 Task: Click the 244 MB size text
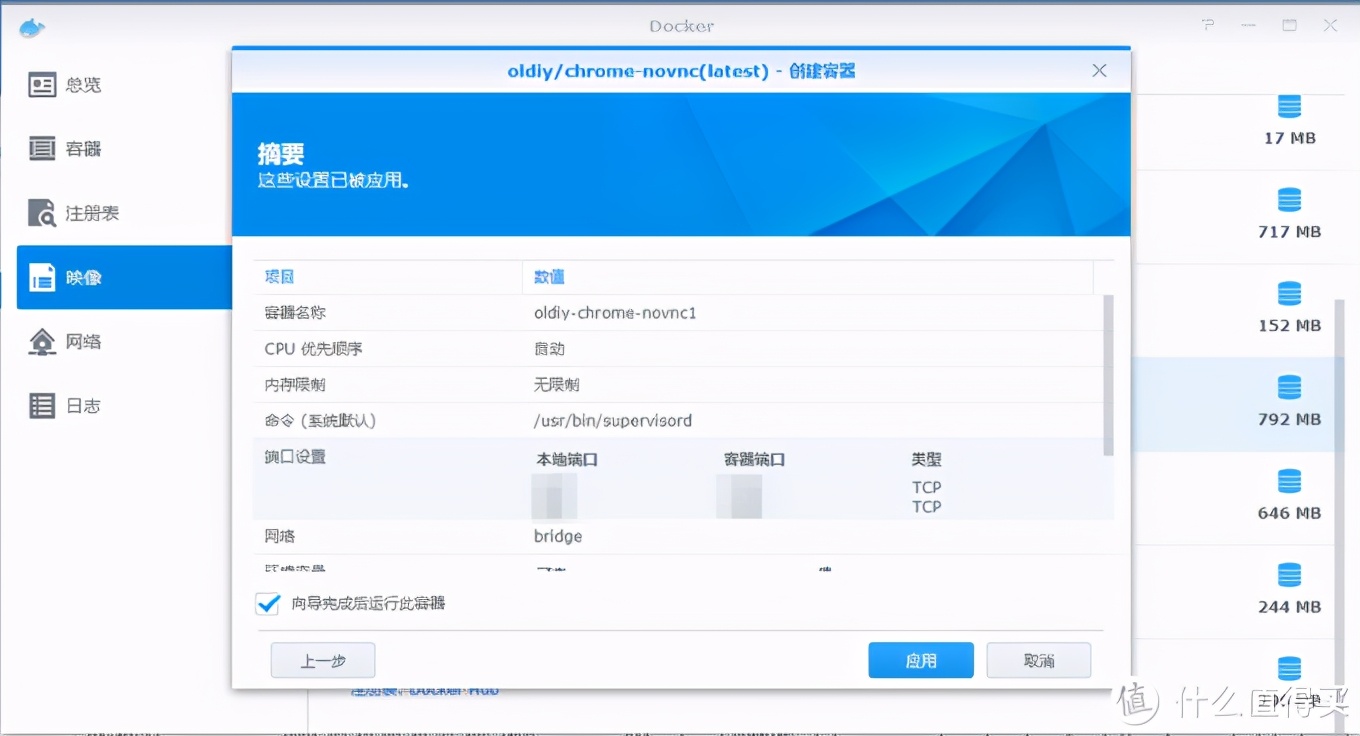pos(1290,607)
